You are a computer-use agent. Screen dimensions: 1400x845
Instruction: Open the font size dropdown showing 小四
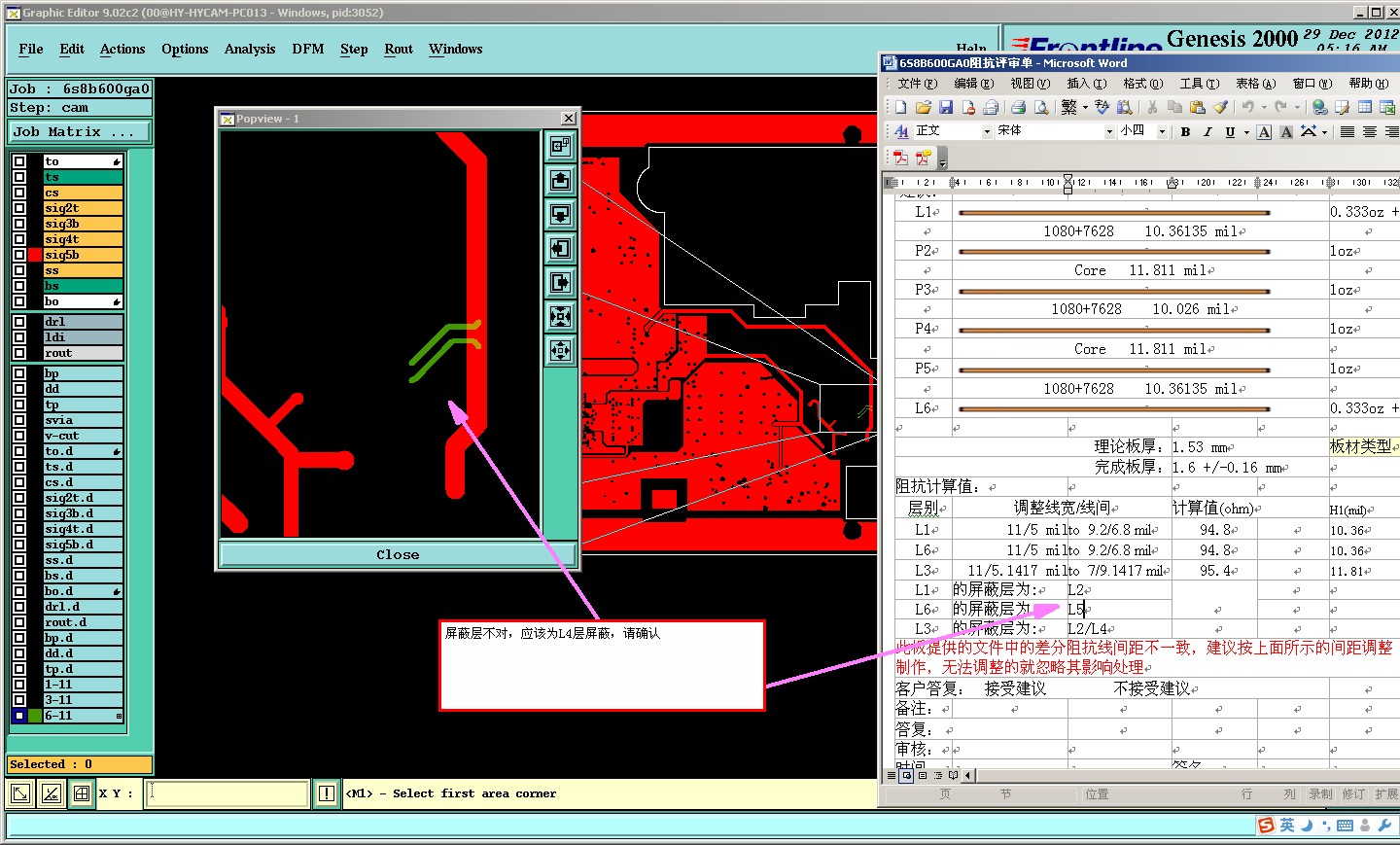(1162, 131)
